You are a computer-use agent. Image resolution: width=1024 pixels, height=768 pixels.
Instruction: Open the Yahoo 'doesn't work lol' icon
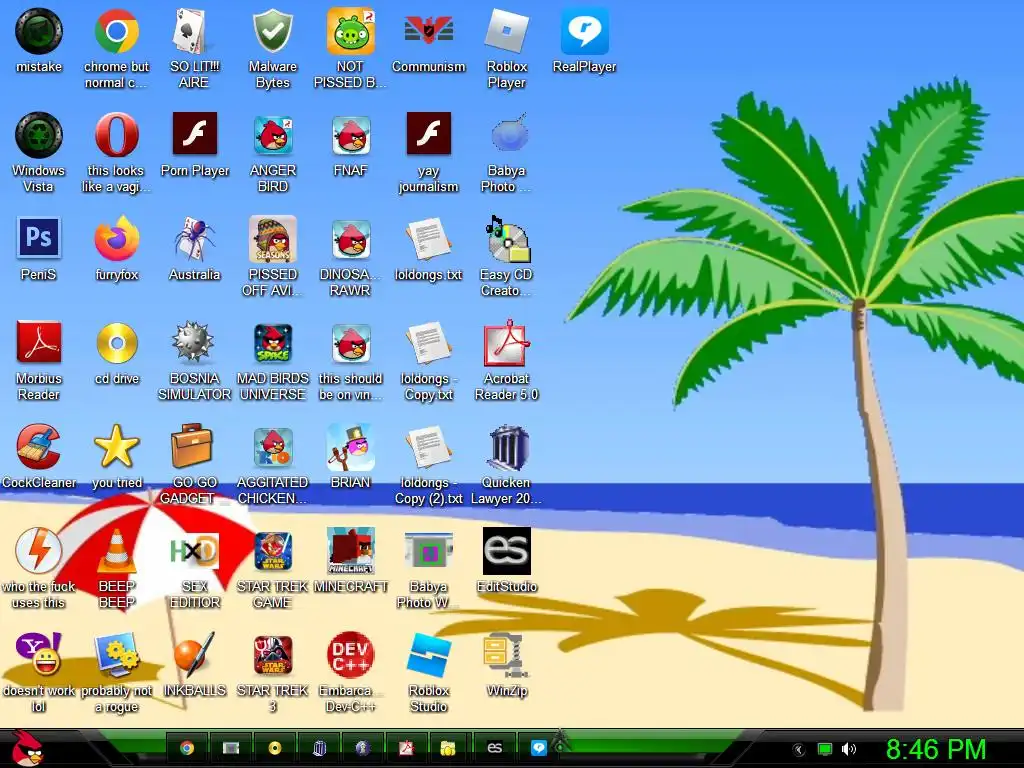pyautogui.click(x=39, y=654)
